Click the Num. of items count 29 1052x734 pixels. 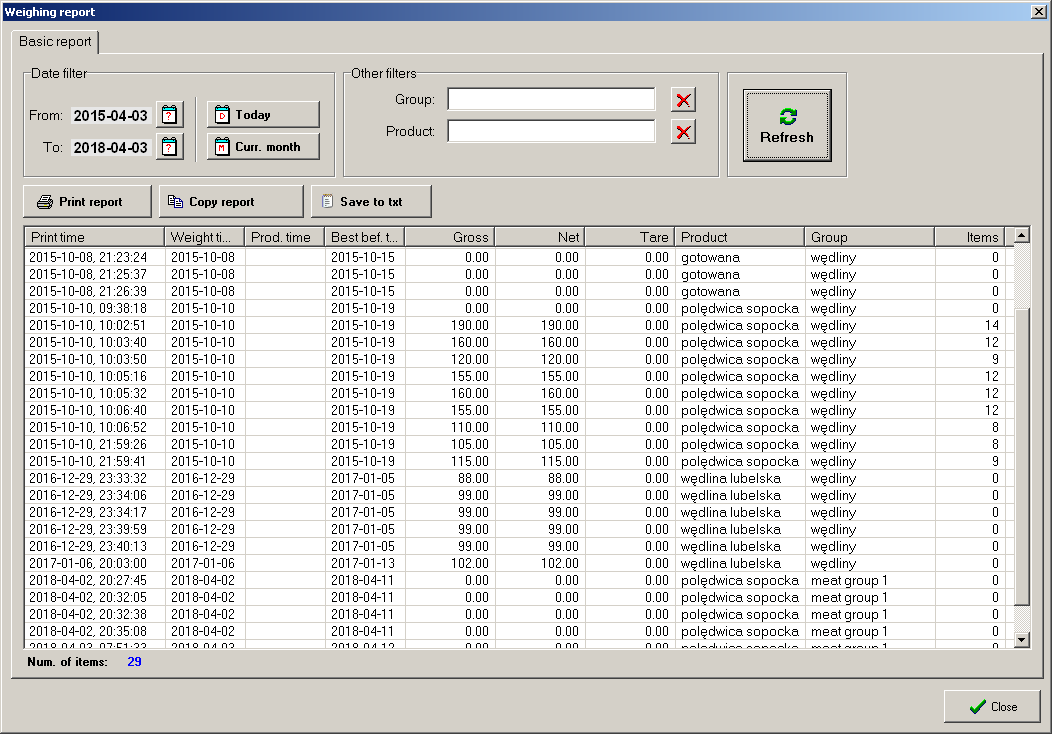click(x=134, y=662)
